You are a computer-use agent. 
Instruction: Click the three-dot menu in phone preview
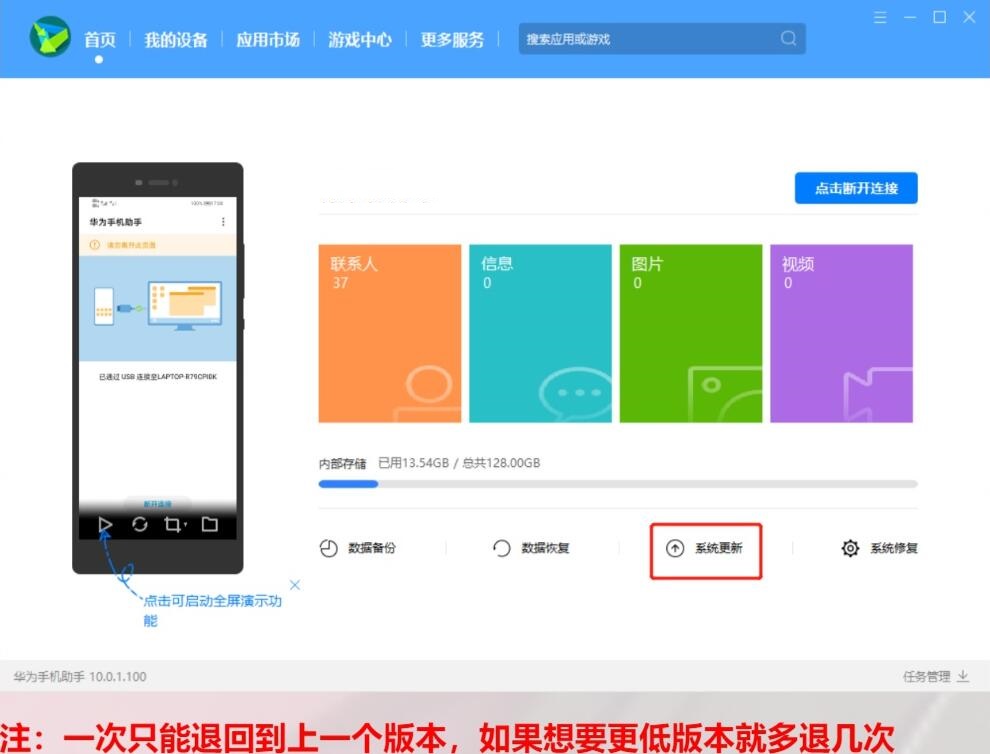coord(223,222)
